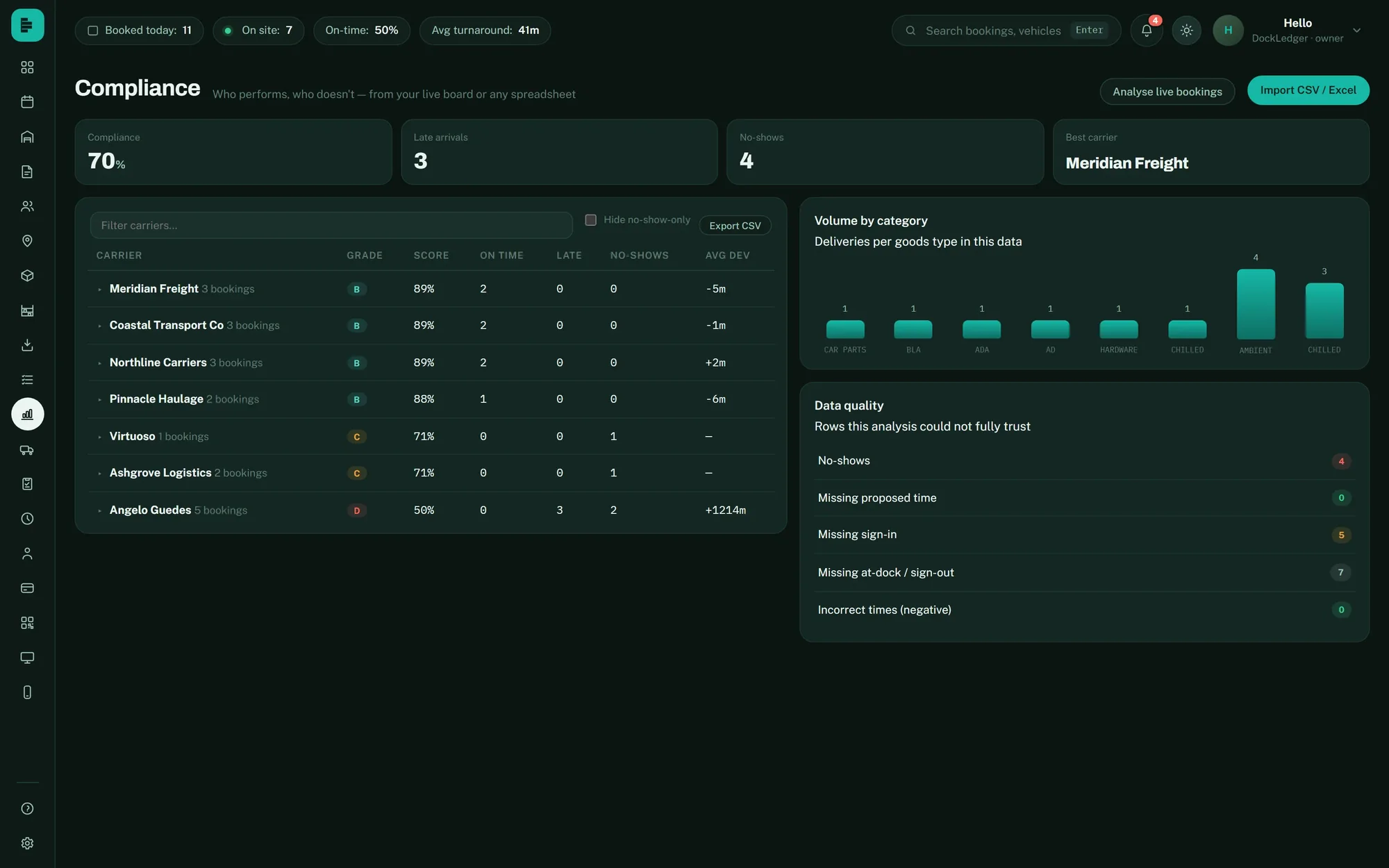This screenshot has width=1389, height=868.
Task: Click the Missing proposed time row
Action: coord(1084,498)
